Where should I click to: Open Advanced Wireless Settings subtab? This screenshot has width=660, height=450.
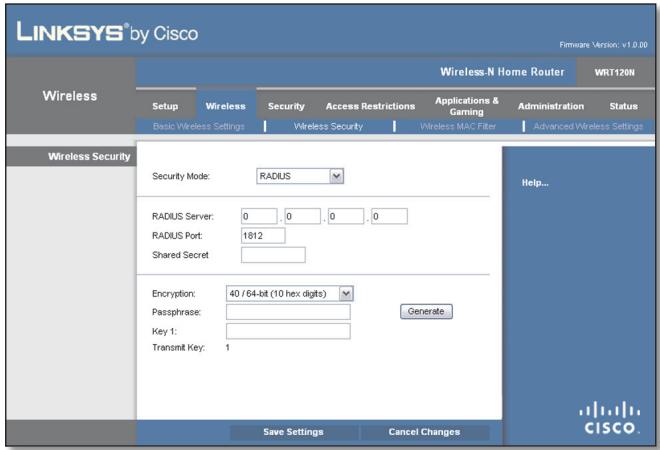[x=588, y=126]
